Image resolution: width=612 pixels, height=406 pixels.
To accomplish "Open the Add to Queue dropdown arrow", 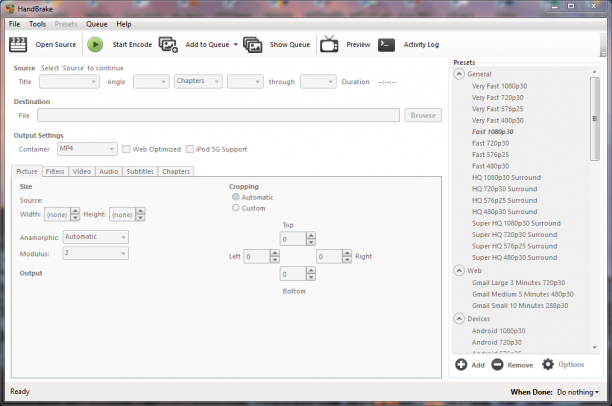I will point(235,45).
